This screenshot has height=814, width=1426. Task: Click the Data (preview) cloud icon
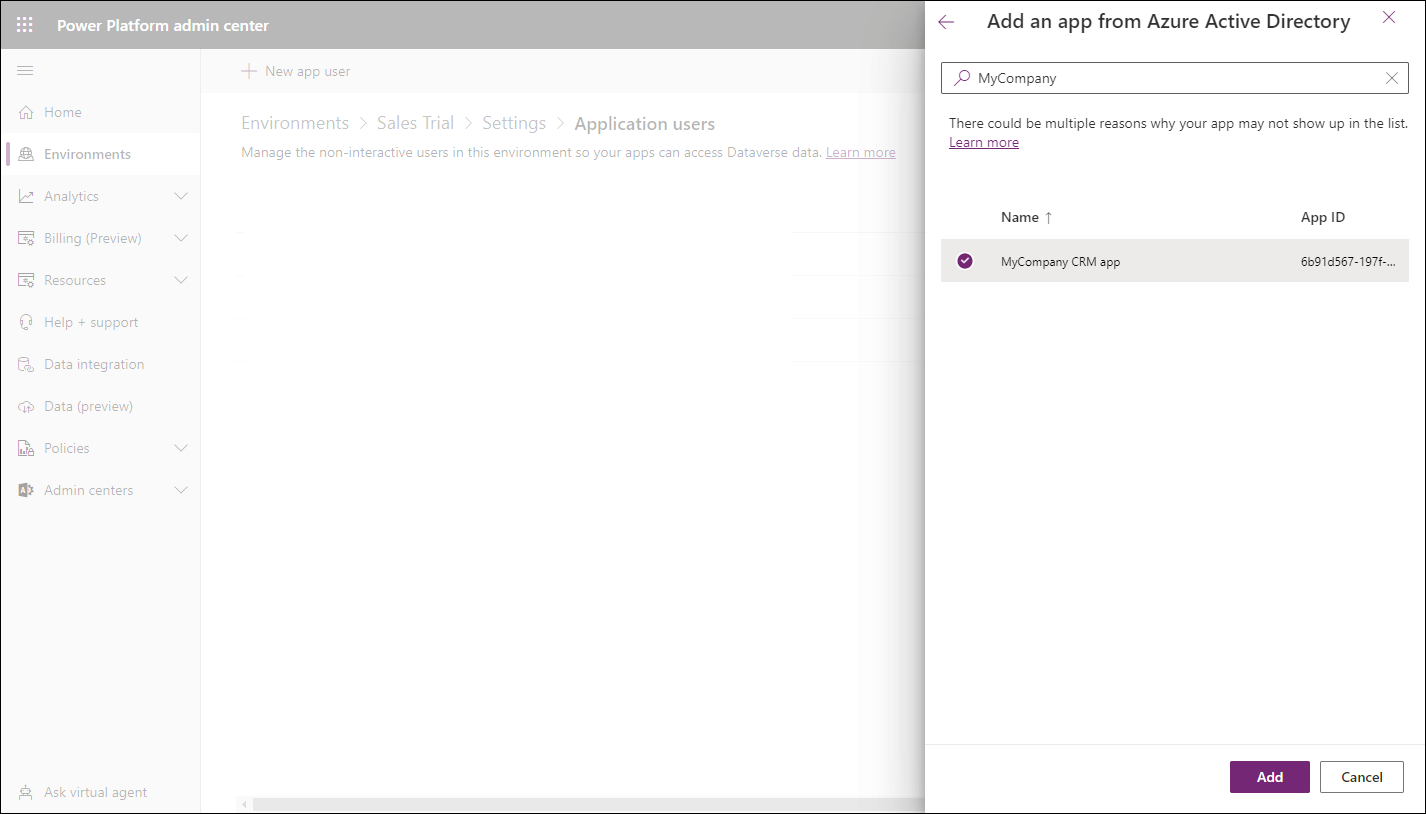[26, 406]
